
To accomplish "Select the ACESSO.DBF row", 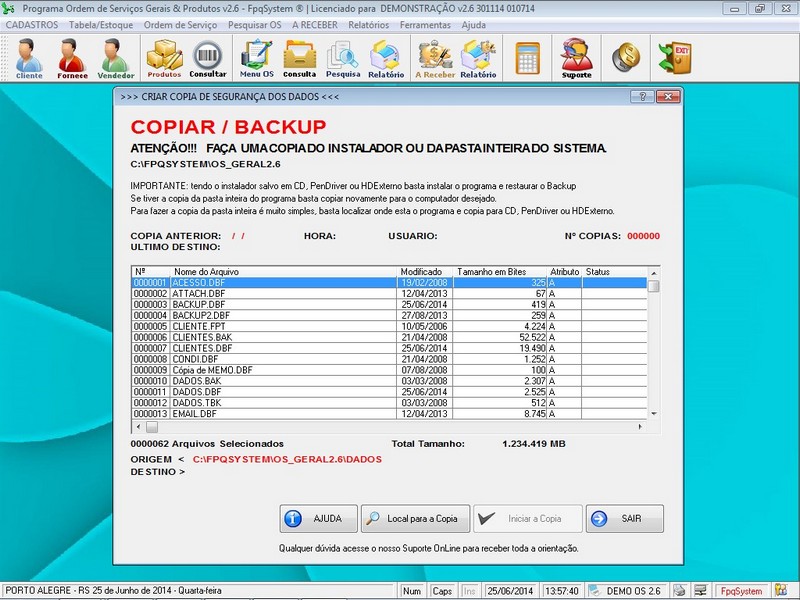I will point(389,283).
